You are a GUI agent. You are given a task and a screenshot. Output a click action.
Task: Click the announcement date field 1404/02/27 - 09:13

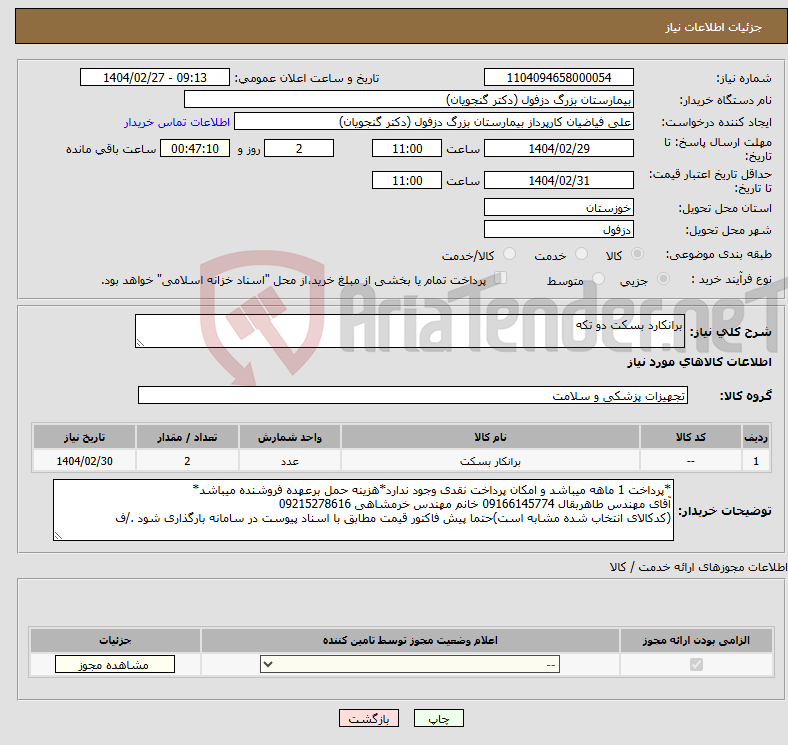155,77
